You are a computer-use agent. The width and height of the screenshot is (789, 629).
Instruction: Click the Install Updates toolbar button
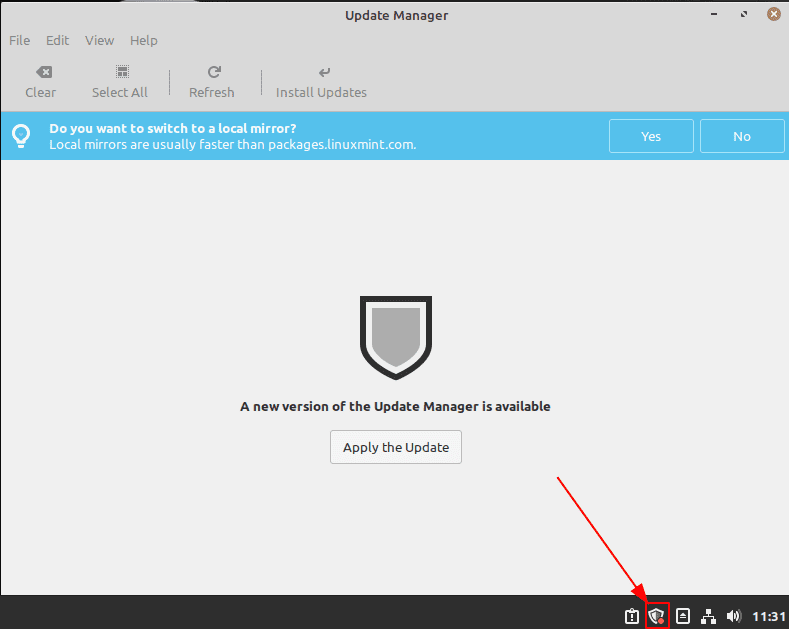click(321, 82)
